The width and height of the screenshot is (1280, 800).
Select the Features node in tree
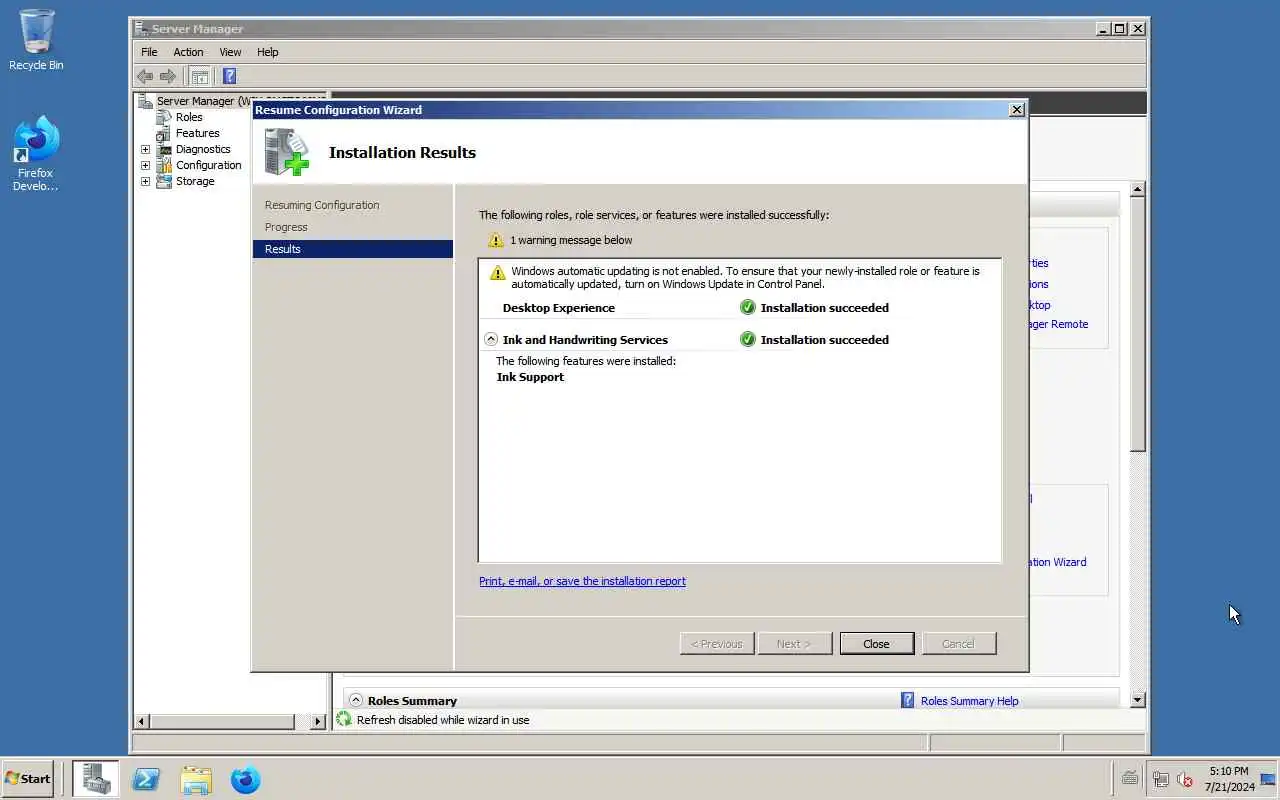click(x=197, y=133)
